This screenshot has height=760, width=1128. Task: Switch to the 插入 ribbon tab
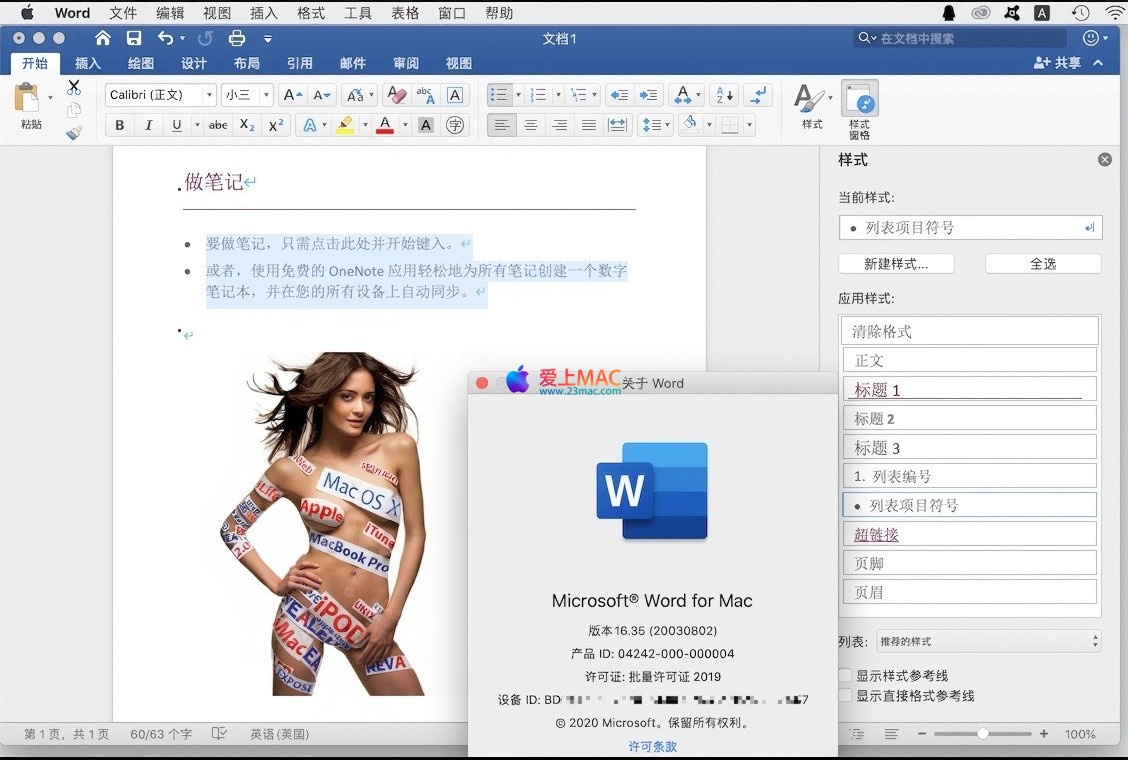pos(88,63)
